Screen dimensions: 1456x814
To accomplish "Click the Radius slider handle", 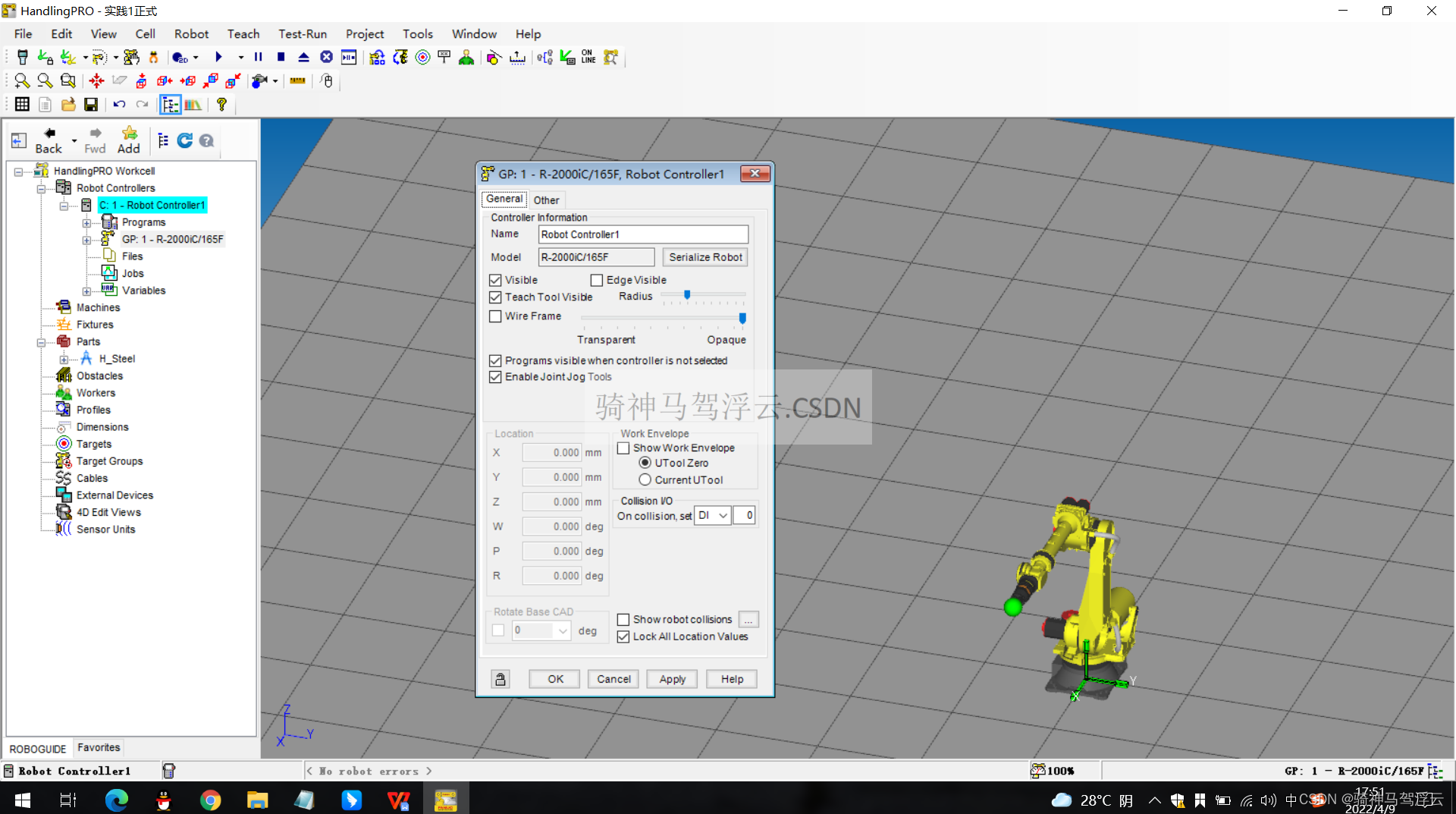I will coord(687,295).
